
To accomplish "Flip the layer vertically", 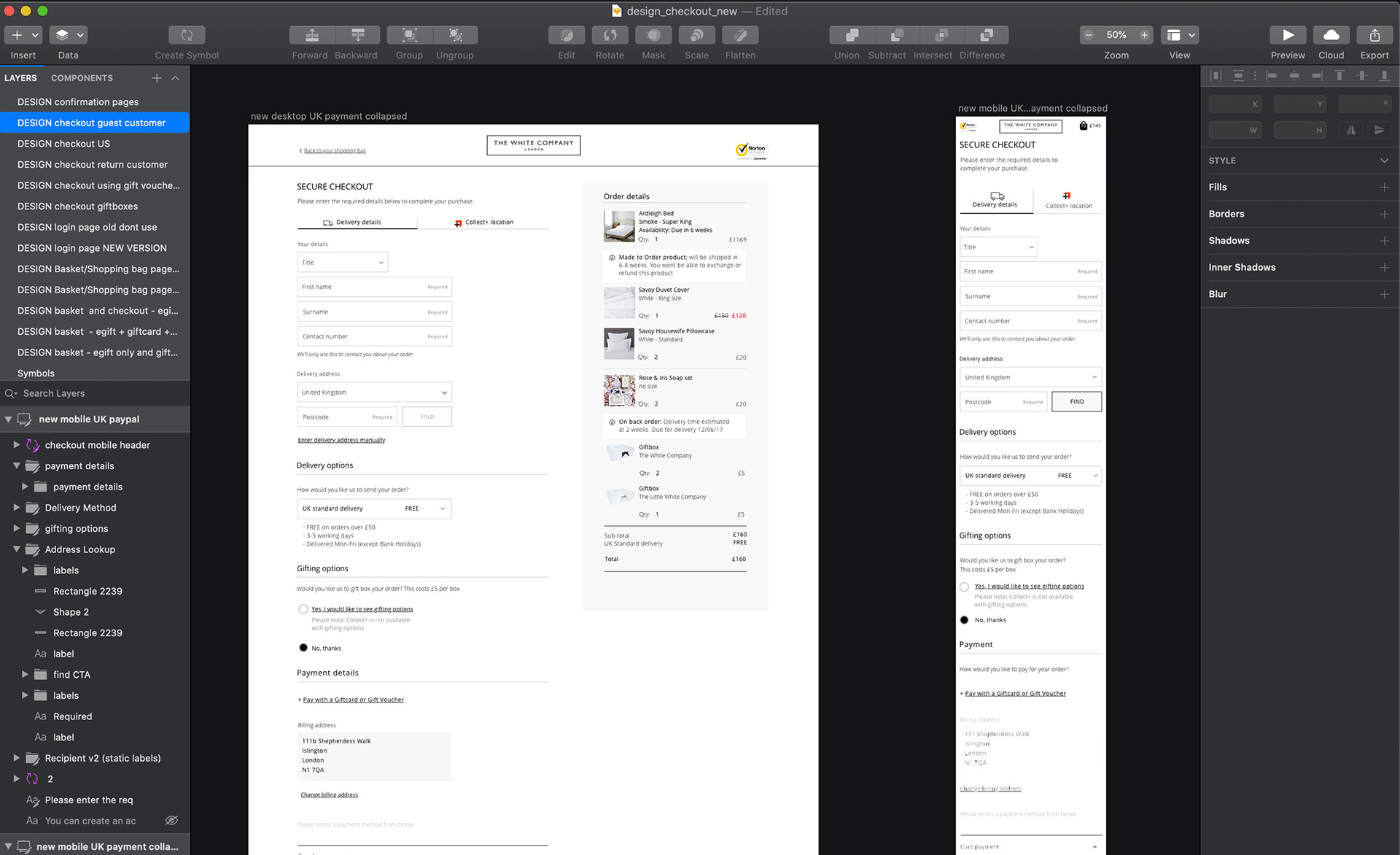I will pos(1379,130).
